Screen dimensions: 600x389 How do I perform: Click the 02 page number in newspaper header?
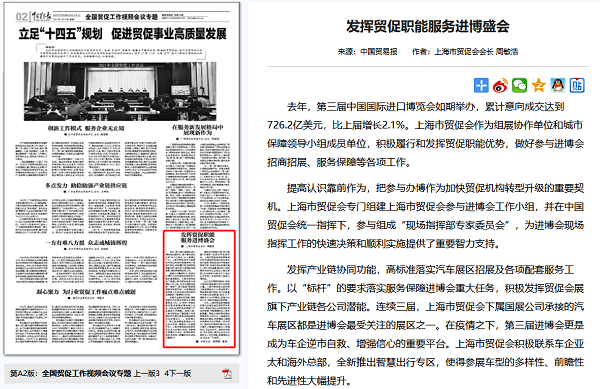(22, 16)
